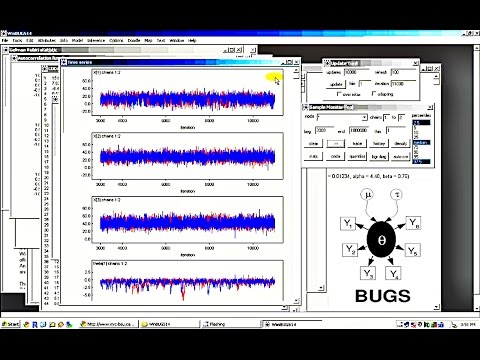Click the density button
Viewport: 480px width, 360px height.
[400, 144]
